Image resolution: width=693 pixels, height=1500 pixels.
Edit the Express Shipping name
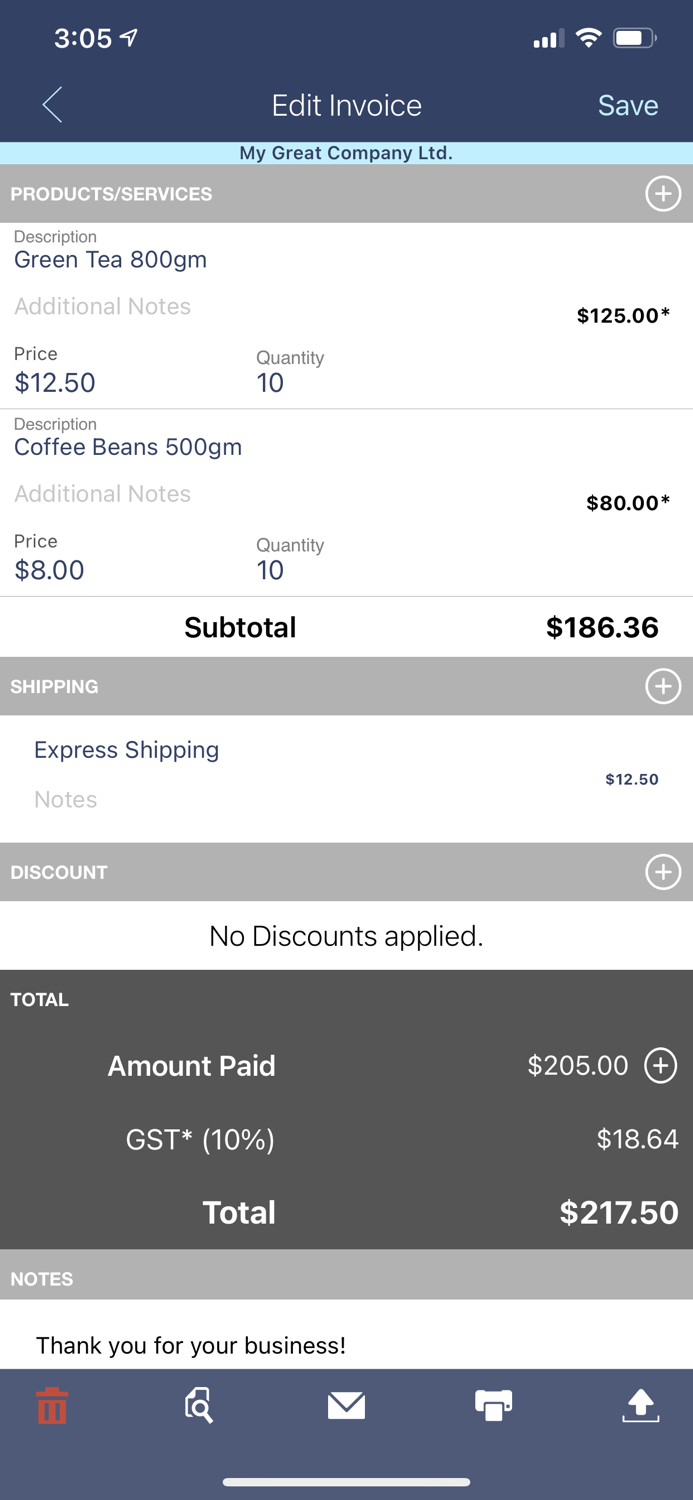click(126, 750)
